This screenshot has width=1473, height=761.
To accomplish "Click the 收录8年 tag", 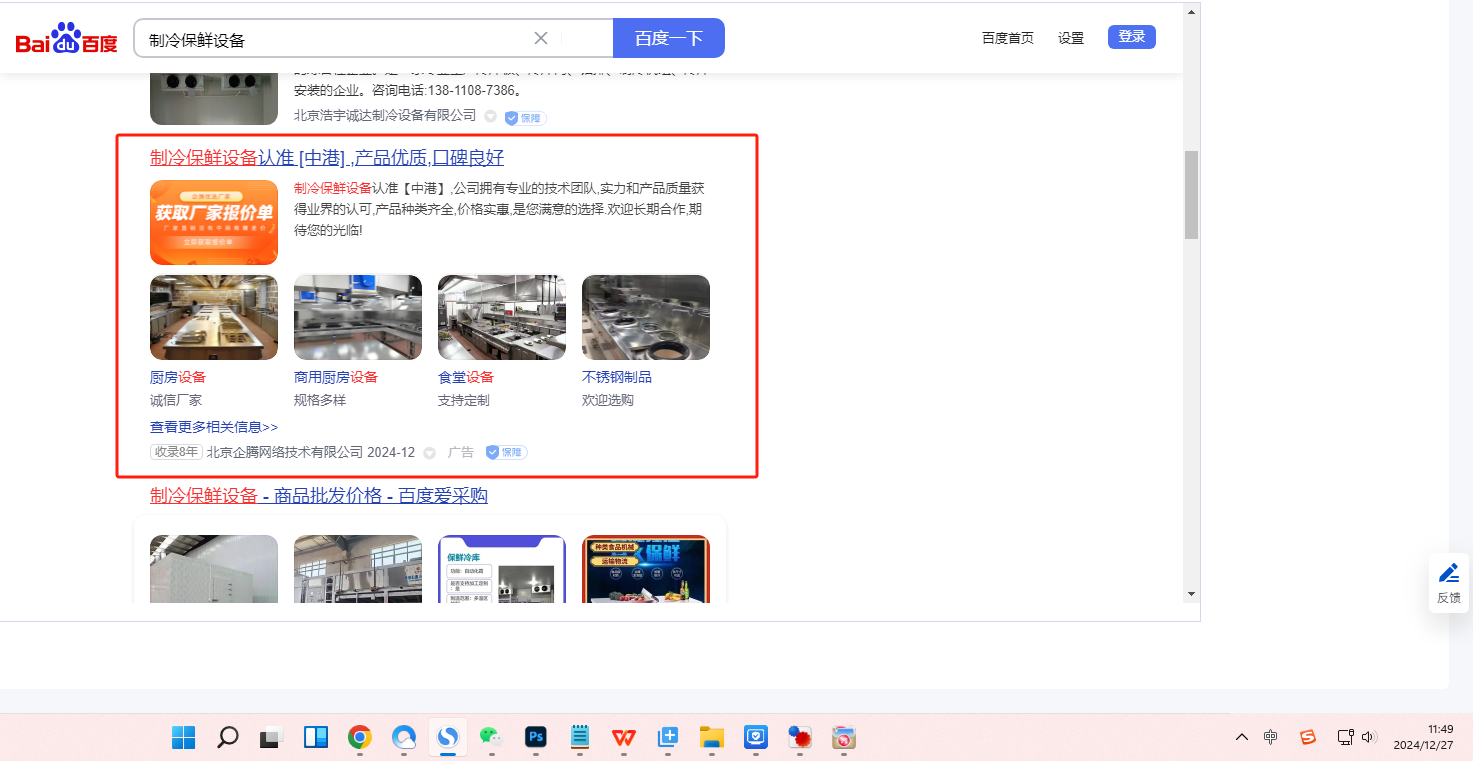I will 176,452.
